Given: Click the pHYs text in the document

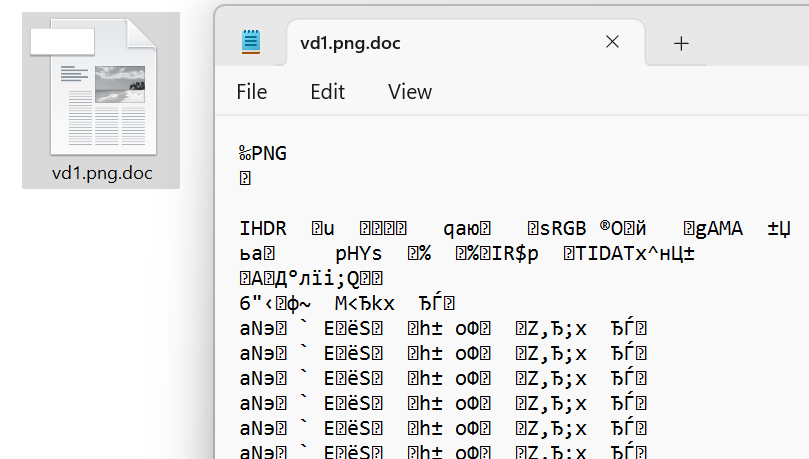Looking at the screenshot, I should (359, 254).
